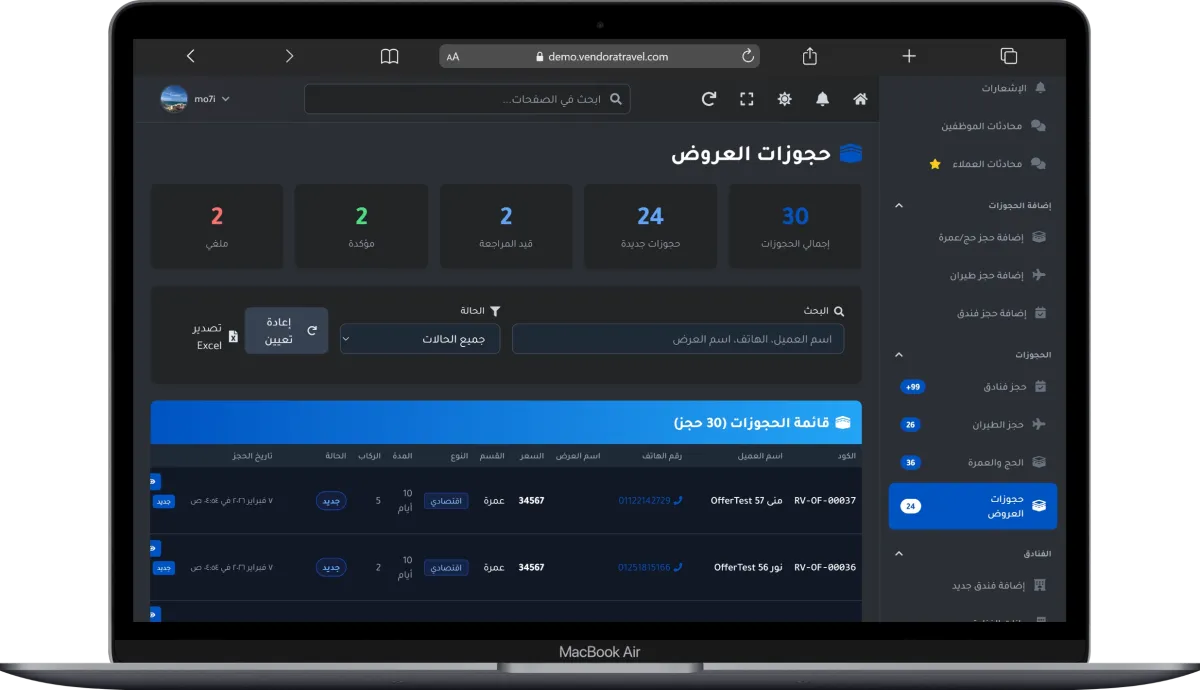Click the demo.vendoratravel.com address bar
The width and height of the screenshot is (1200, 690).
[601, 57]
